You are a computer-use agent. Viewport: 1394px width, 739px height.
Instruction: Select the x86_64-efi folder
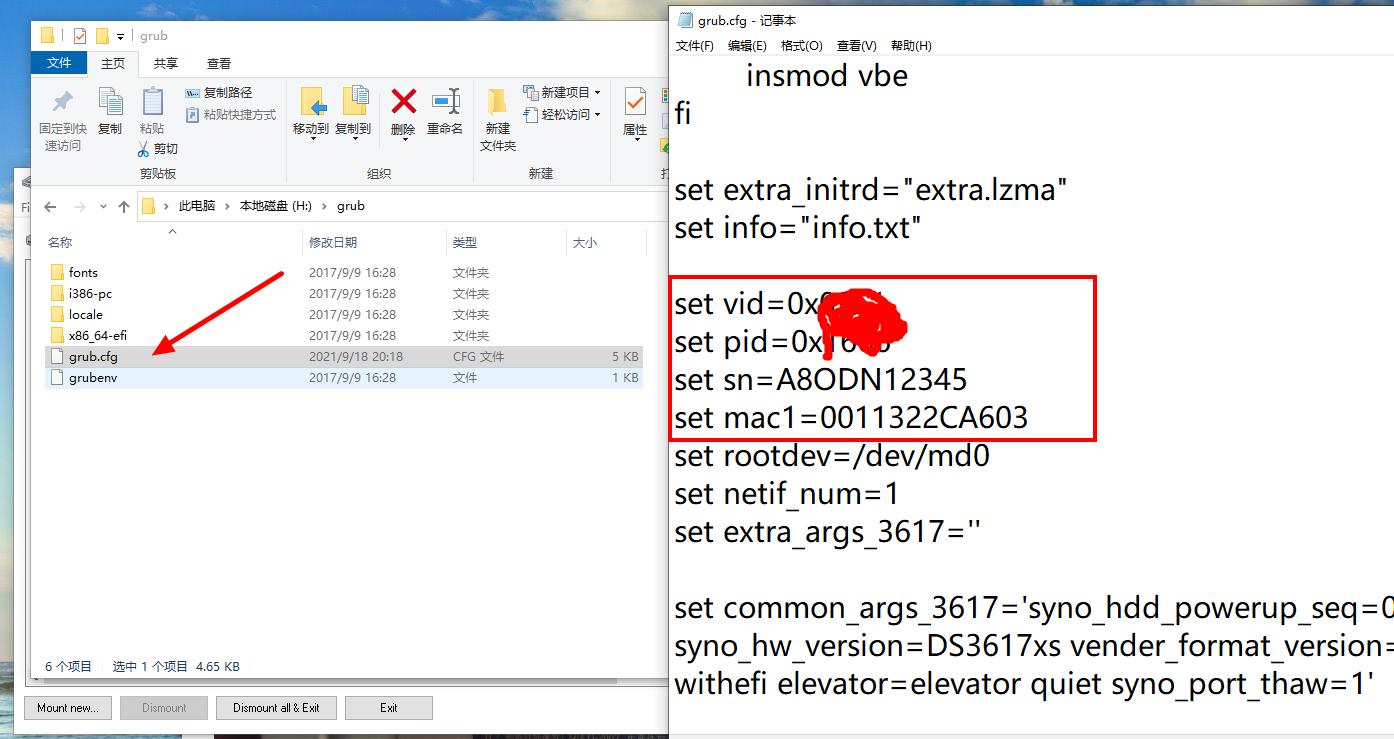(x=97, y=335)
